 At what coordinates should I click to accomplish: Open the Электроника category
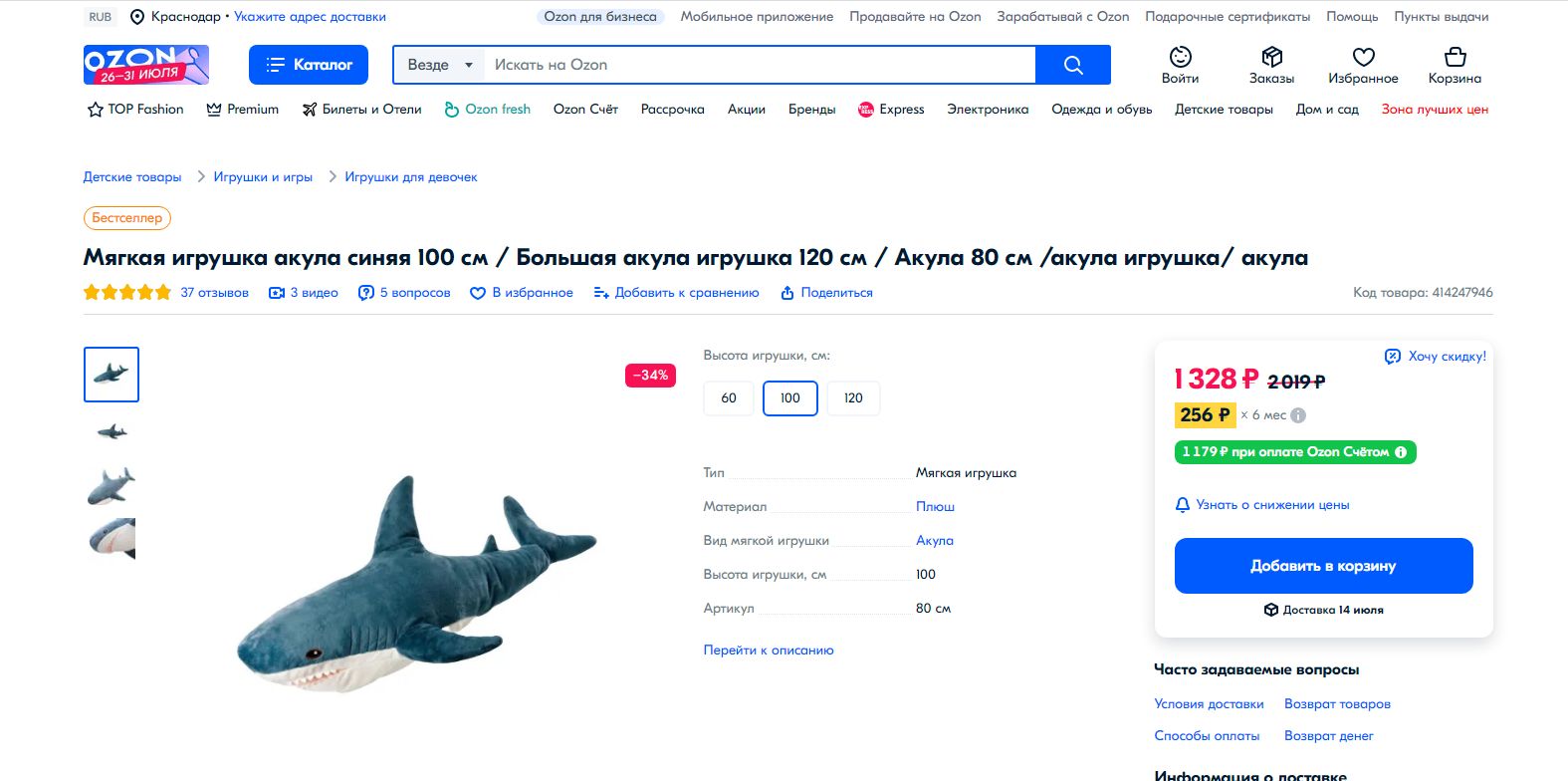click(x=988, y=110)
